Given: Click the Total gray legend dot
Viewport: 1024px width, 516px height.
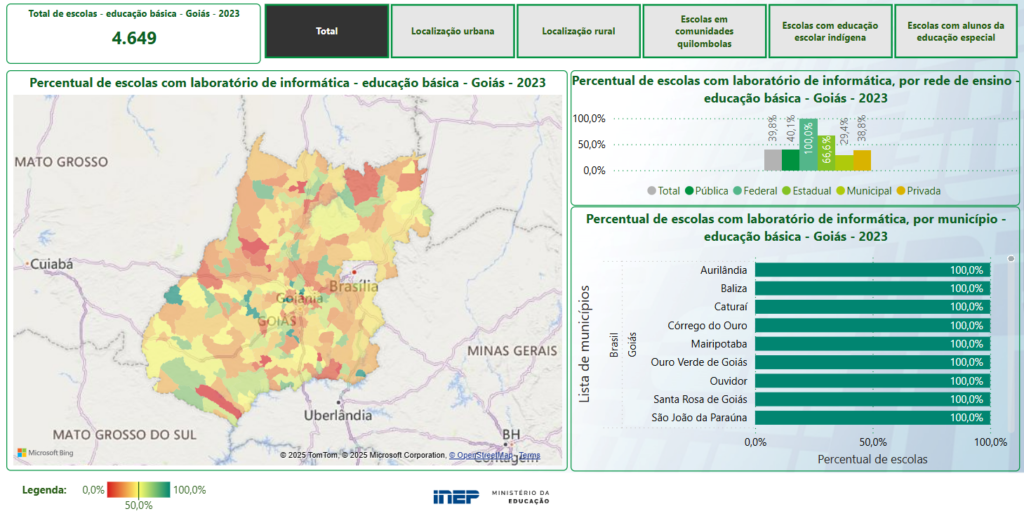Looking at the screenshot, I should (651, 191).
